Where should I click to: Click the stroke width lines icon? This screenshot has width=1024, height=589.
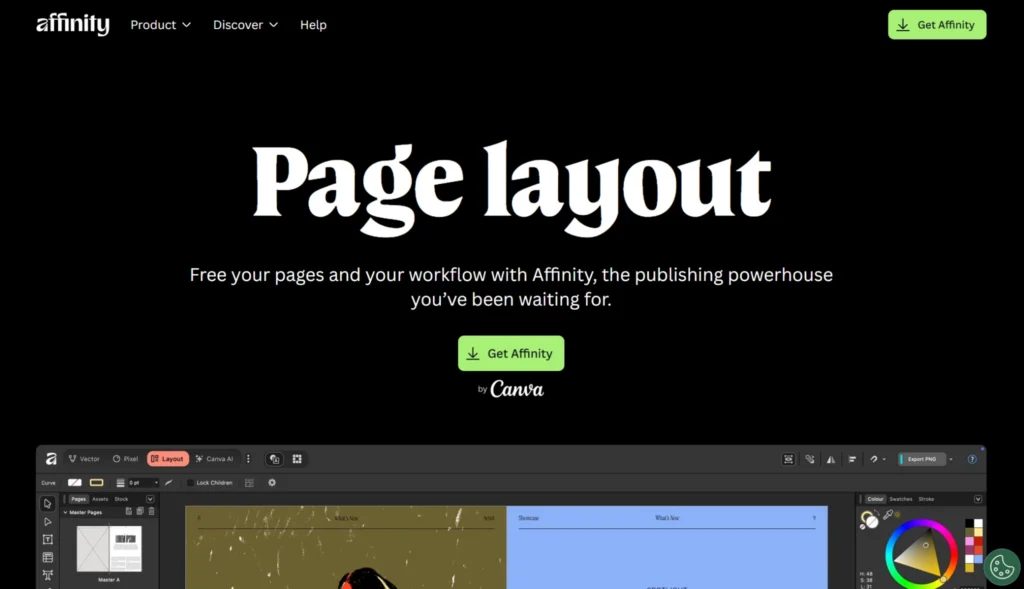tap(120, 483)
